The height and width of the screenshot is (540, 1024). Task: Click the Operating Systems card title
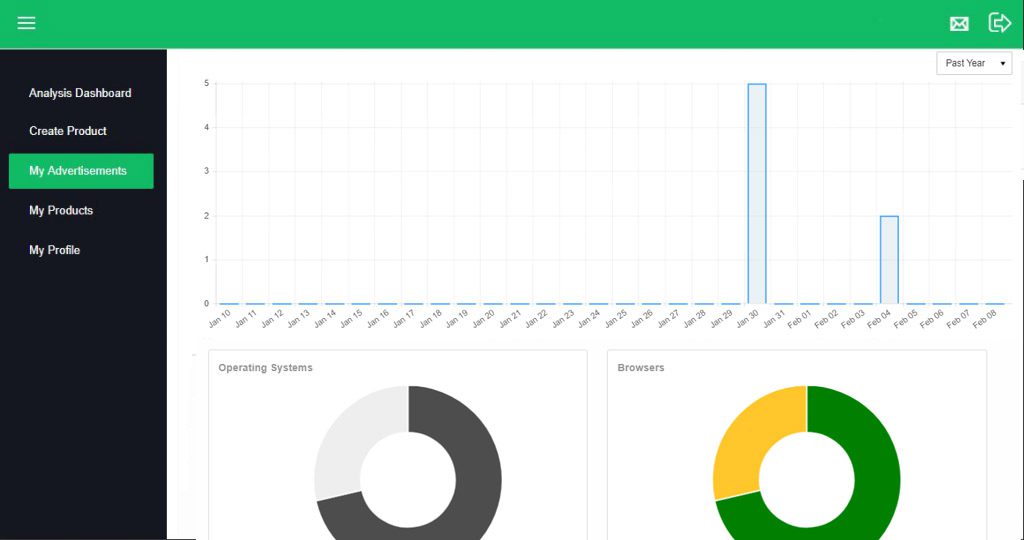pyautogui.click(x=265, y=368)
